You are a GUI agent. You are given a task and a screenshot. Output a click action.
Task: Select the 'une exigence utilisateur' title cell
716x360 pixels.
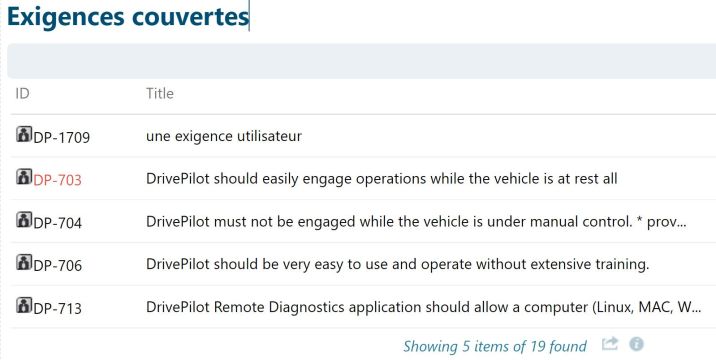click(224, 136)
